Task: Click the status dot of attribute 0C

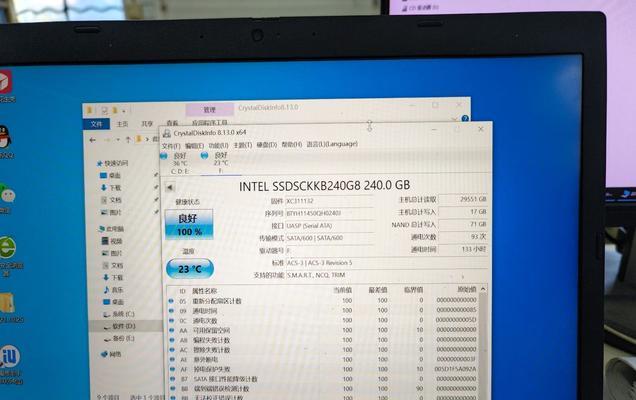Action: 171,320
